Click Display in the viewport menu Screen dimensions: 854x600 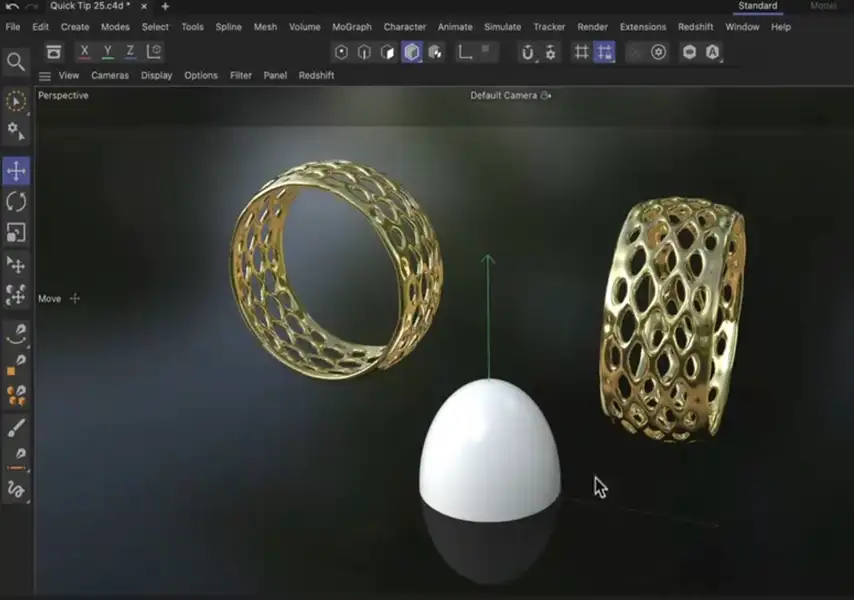(156, 75)
